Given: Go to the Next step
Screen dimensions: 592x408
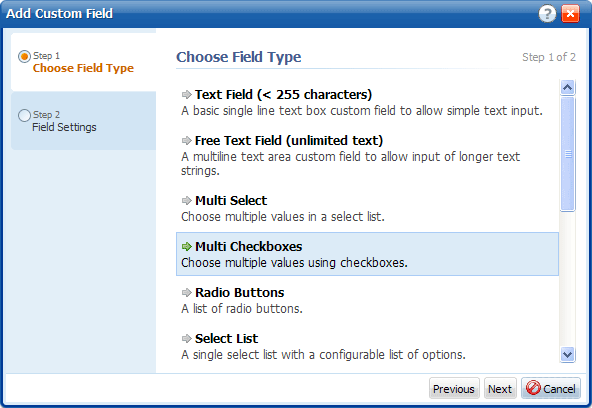Looking at the screenshot, I should tap(500, 388).
